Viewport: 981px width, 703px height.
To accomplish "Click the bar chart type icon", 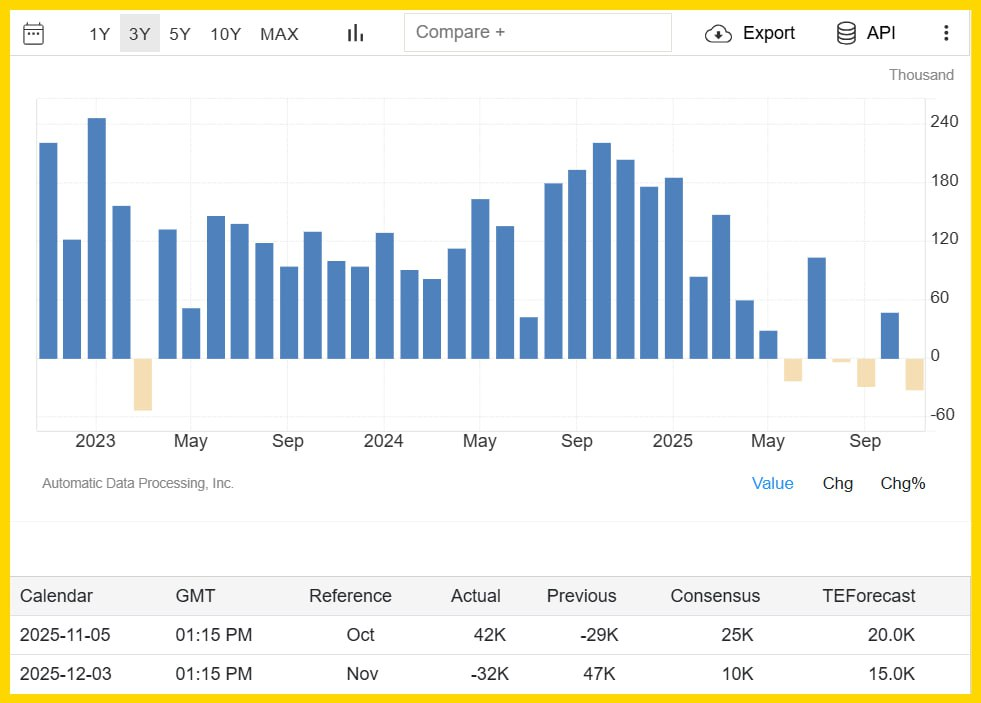I will click(355, 33).
